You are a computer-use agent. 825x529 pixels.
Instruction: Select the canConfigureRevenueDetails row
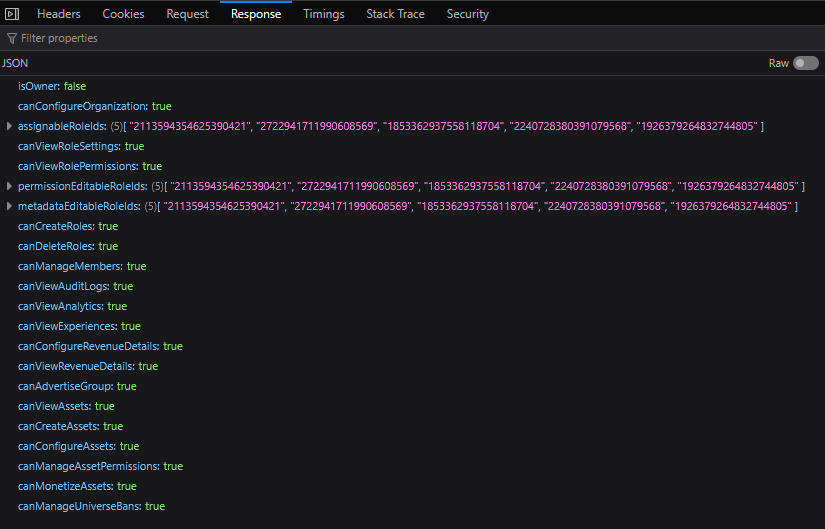(x=412, y=346)
